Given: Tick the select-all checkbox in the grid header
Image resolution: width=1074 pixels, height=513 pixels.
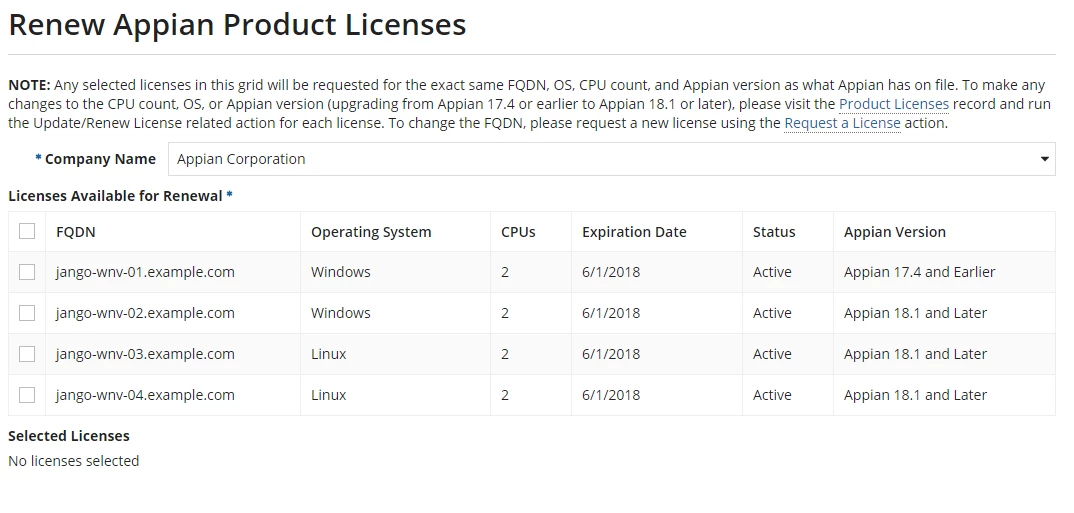Looking at the screenshot, I should pyautogui.click(x=27, y=232).
